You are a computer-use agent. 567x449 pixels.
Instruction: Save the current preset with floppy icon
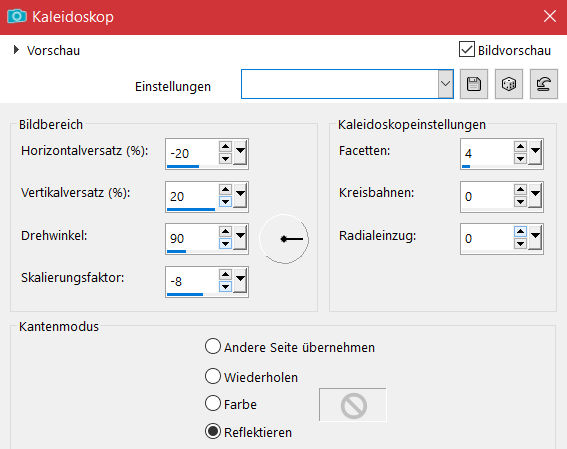click(474, 84)
